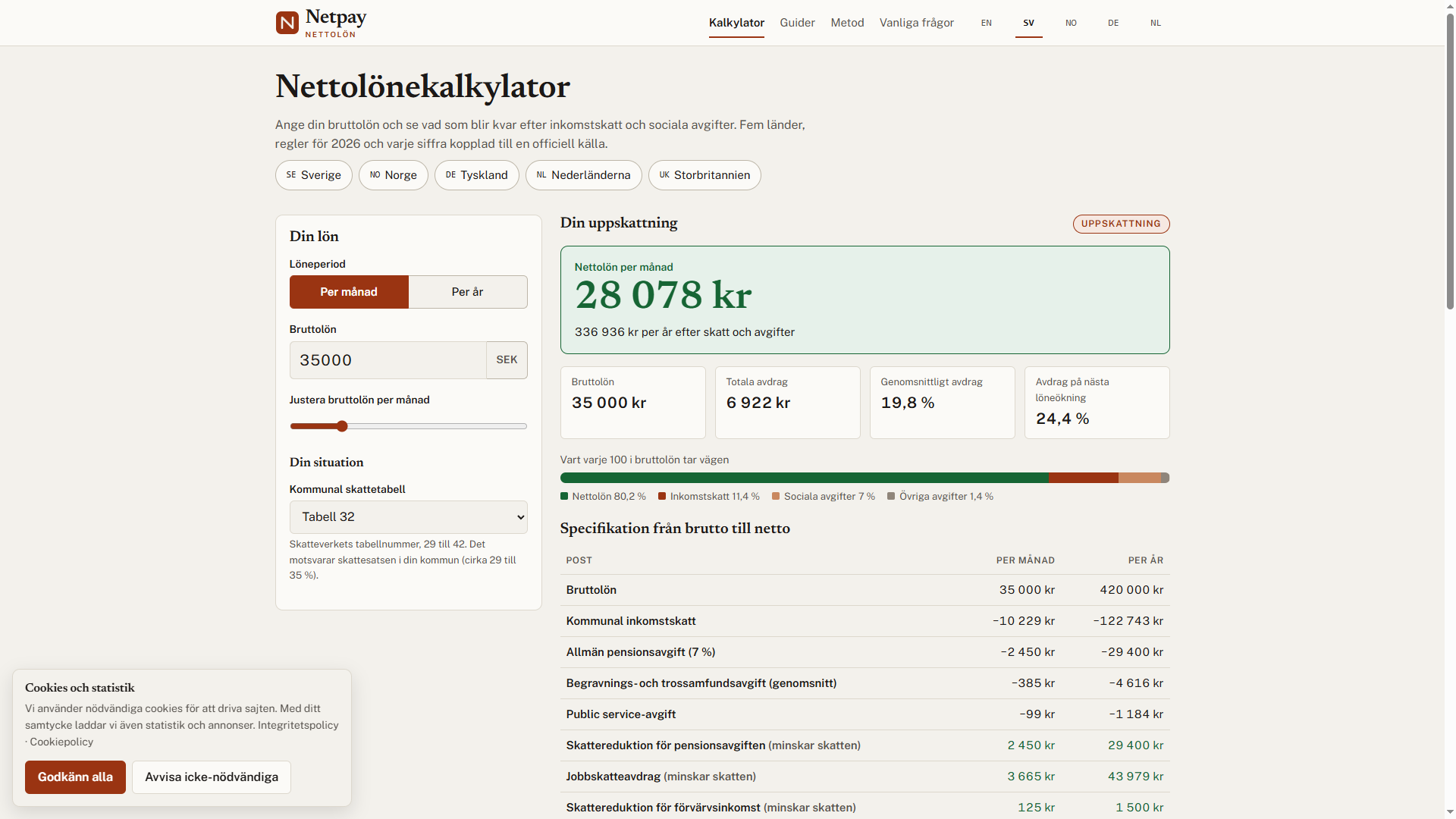This screenshot has height=819, width=1456.
Task: Click the green Nettolön segment of breakdown bar
Action: click(x=804, y=478)
